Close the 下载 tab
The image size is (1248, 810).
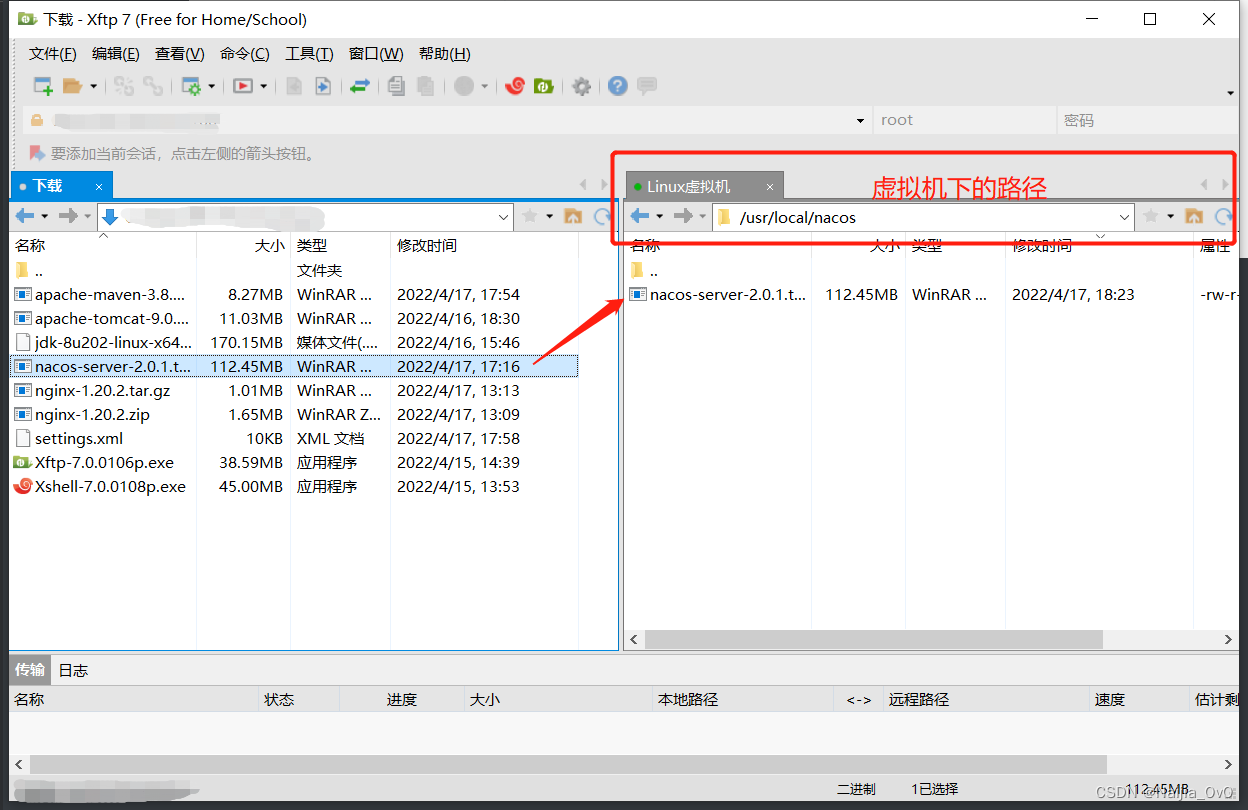point(99,186)
